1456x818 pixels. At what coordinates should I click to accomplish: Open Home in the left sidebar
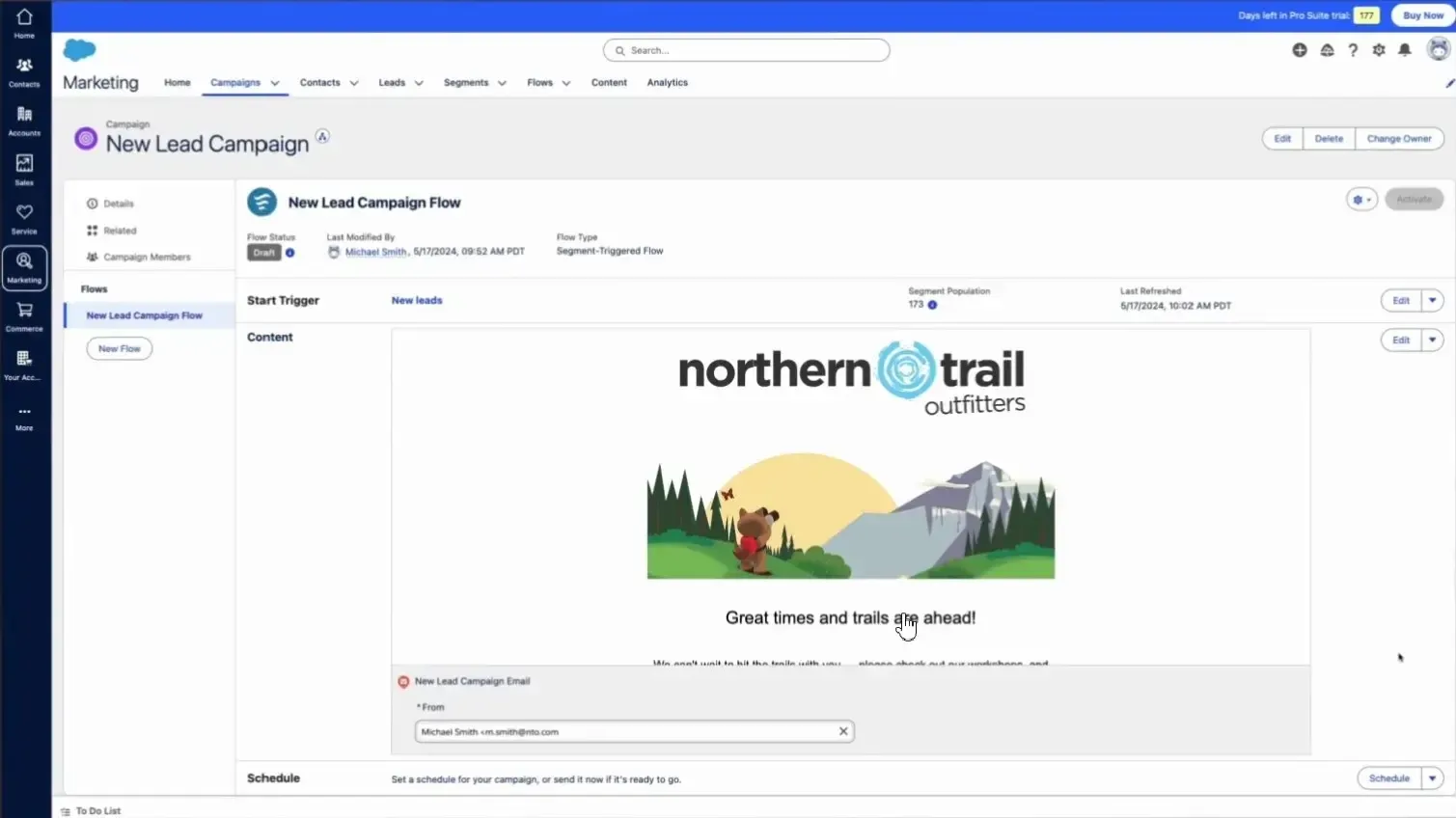coord(24,23)
